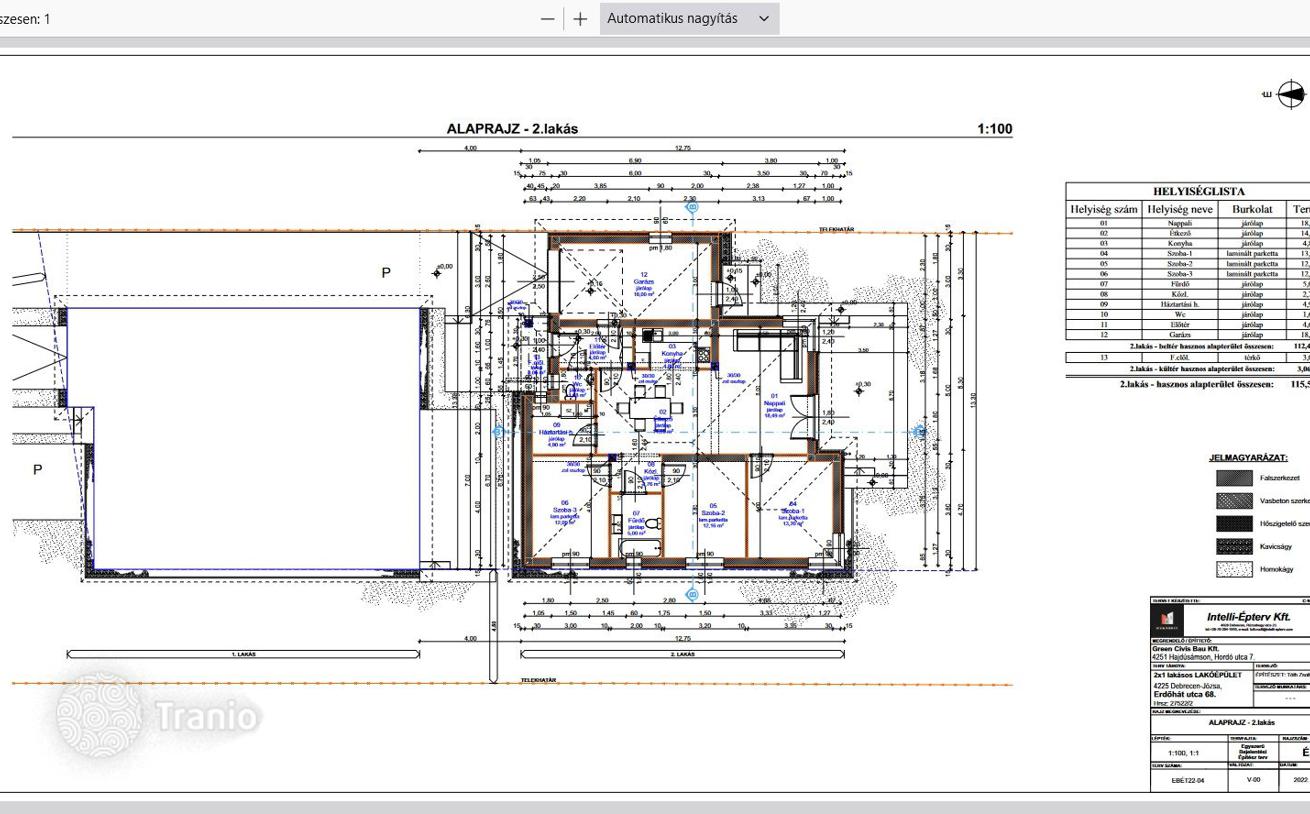Click the 1. LAKÁS label under plan
Screen dimensions: 1310x814
244,654
